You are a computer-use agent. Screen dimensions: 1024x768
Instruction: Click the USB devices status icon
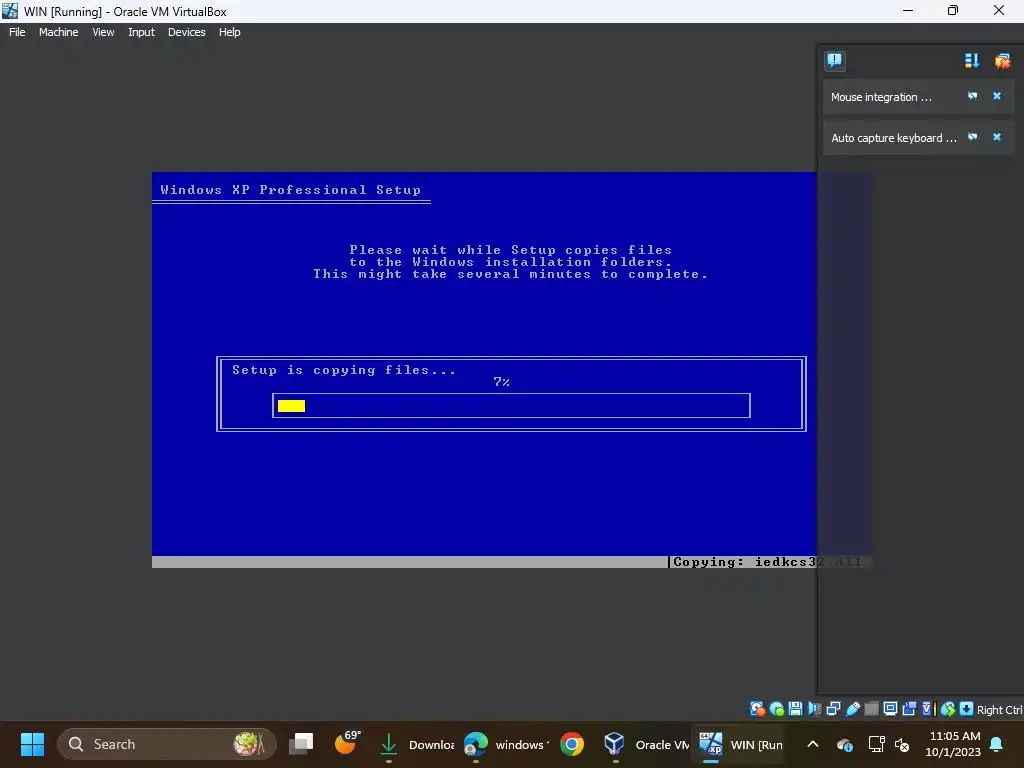click(852, 709)
